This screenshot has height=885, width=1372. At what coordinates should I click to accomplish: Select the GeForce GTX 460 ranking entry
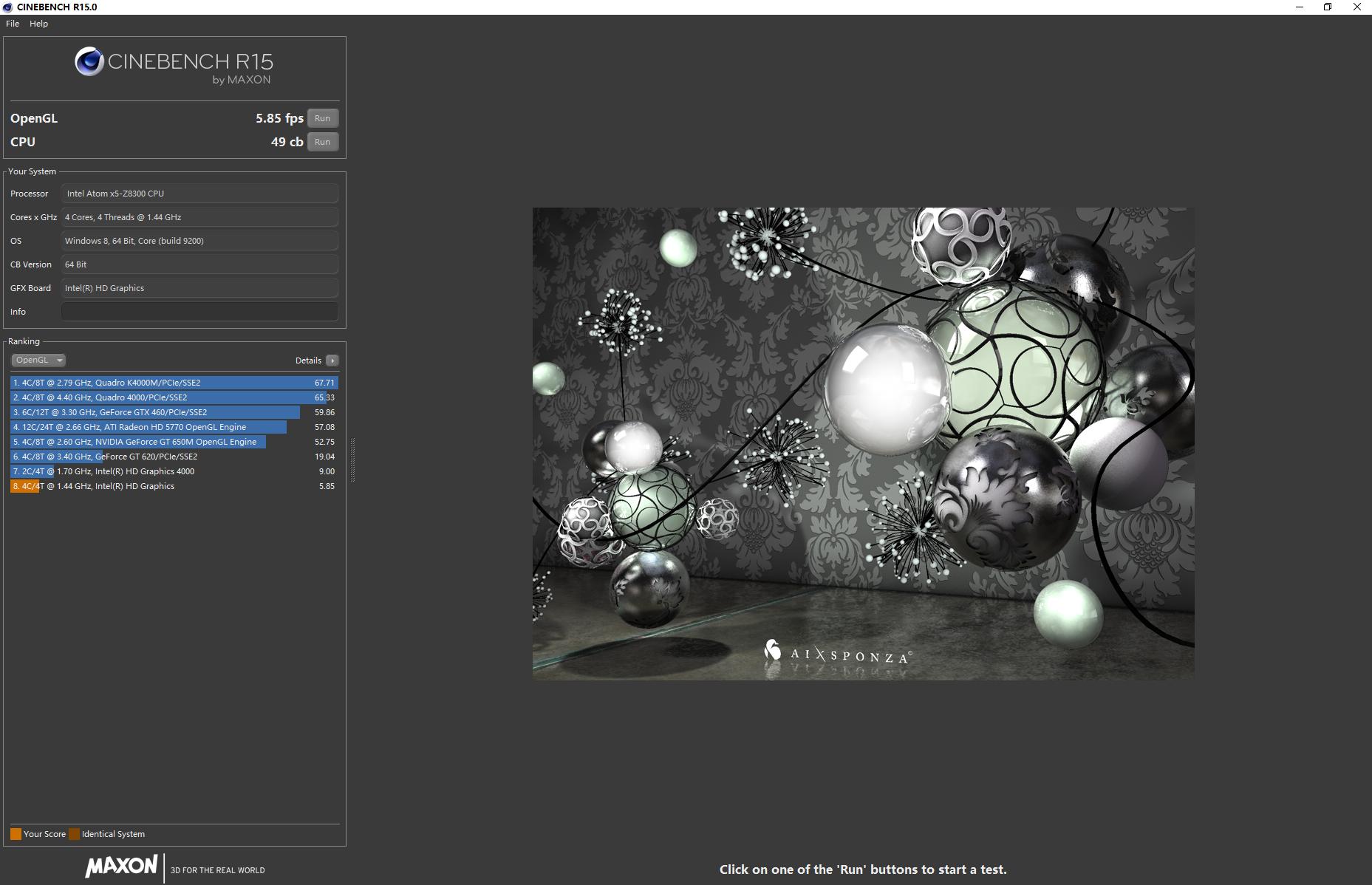click(174, 412)
